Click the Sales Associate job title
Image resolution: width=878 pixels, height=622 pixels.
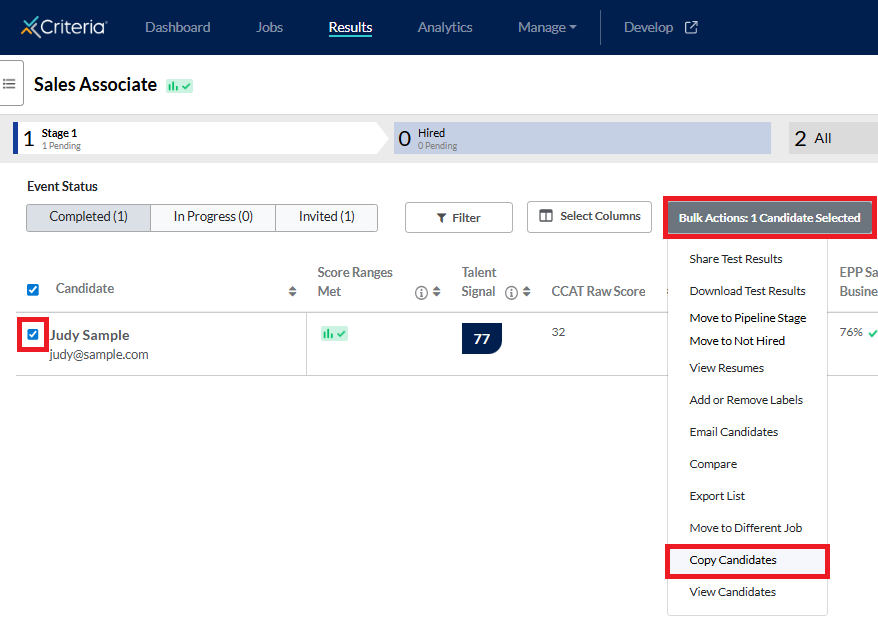(x=95, y=85)
